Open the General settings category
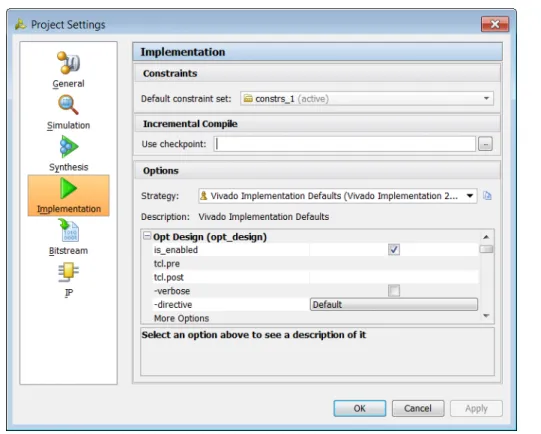The image size is (541, 434). (x=68, y=70)
